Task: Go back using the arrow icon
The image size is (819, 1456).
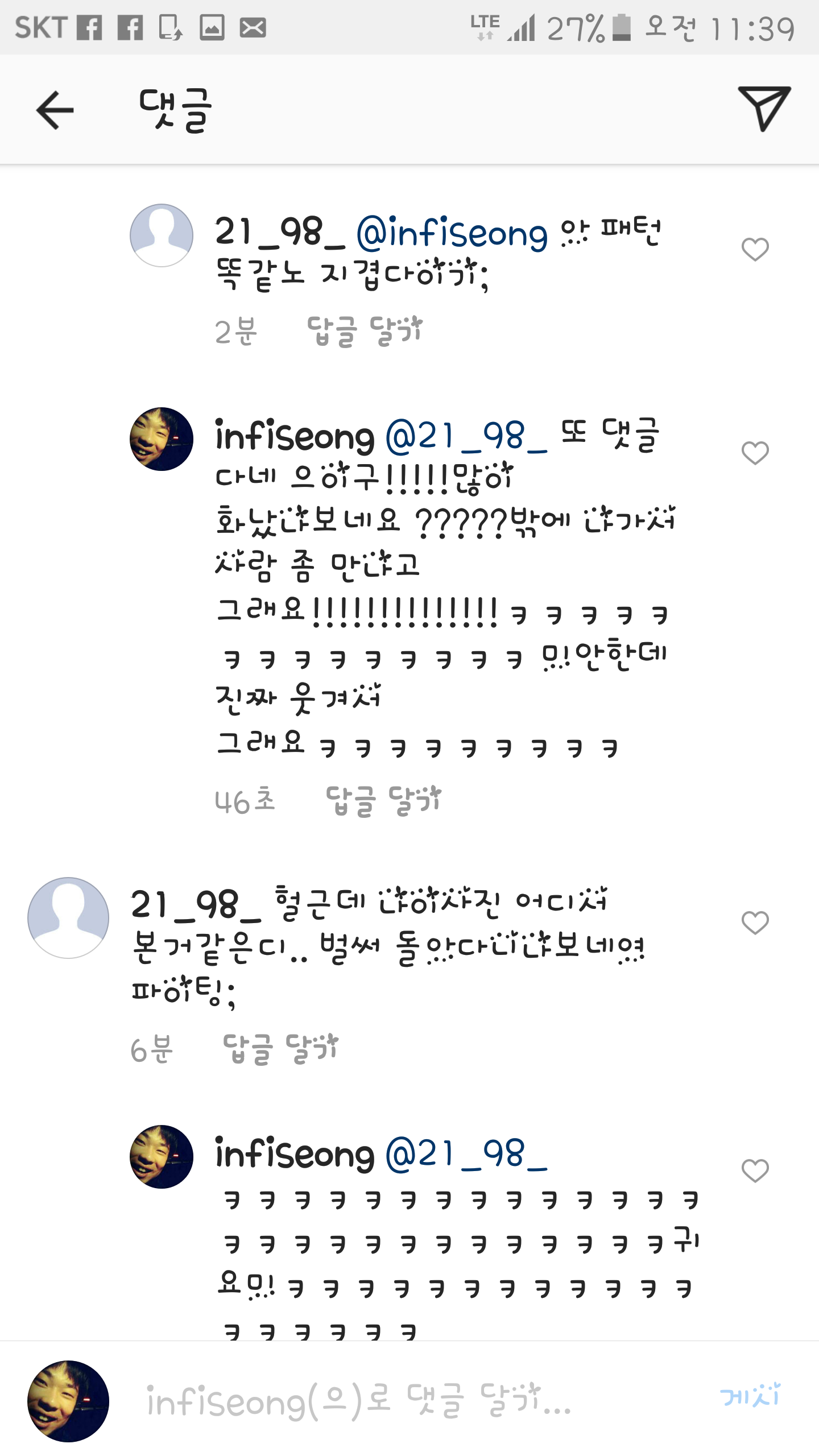Action: click(55, 110)
